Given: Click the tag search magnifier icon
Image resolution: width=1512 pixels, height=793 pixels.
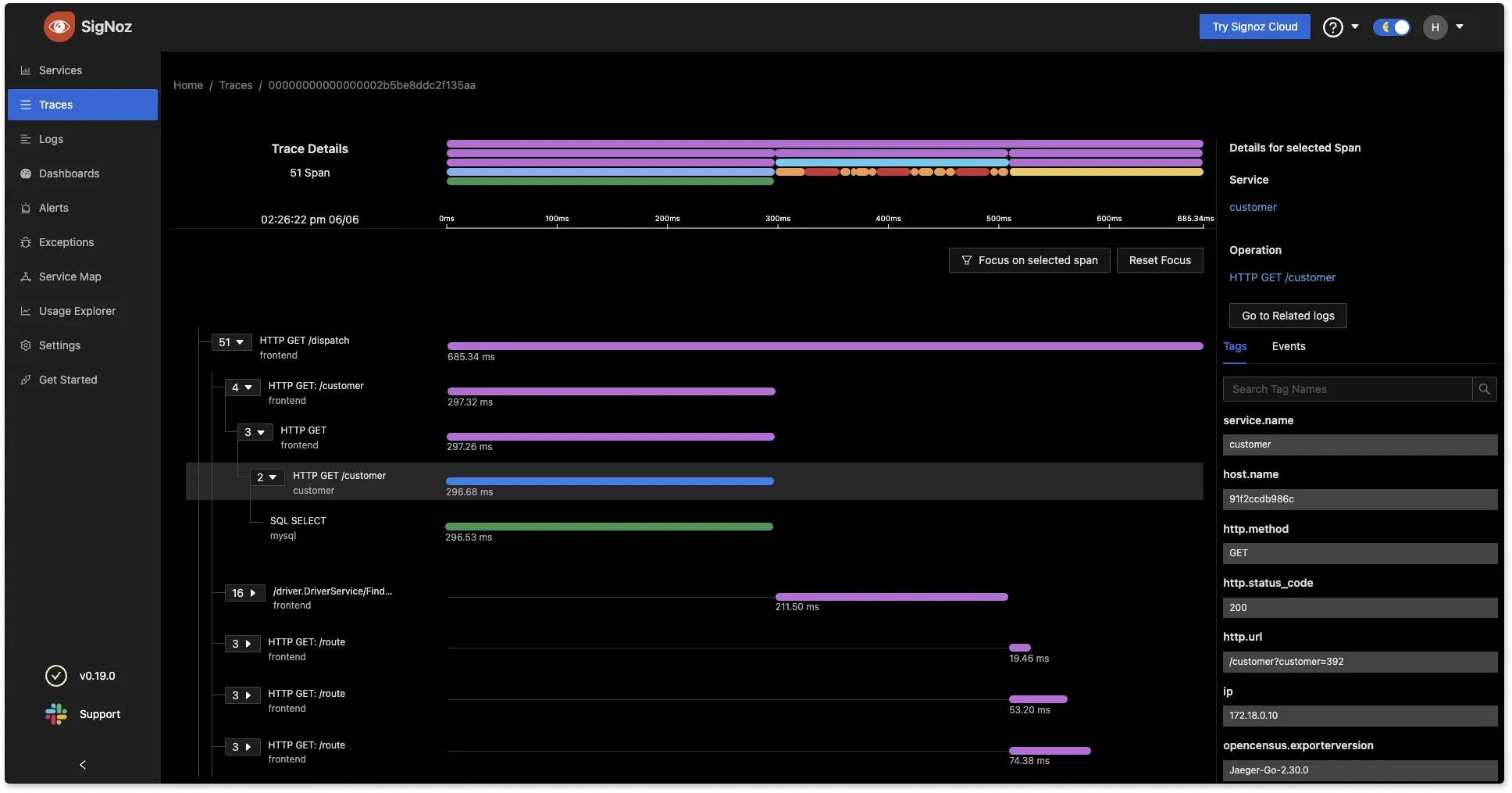Looking at the screenshot, I should tap(1484, 389).
